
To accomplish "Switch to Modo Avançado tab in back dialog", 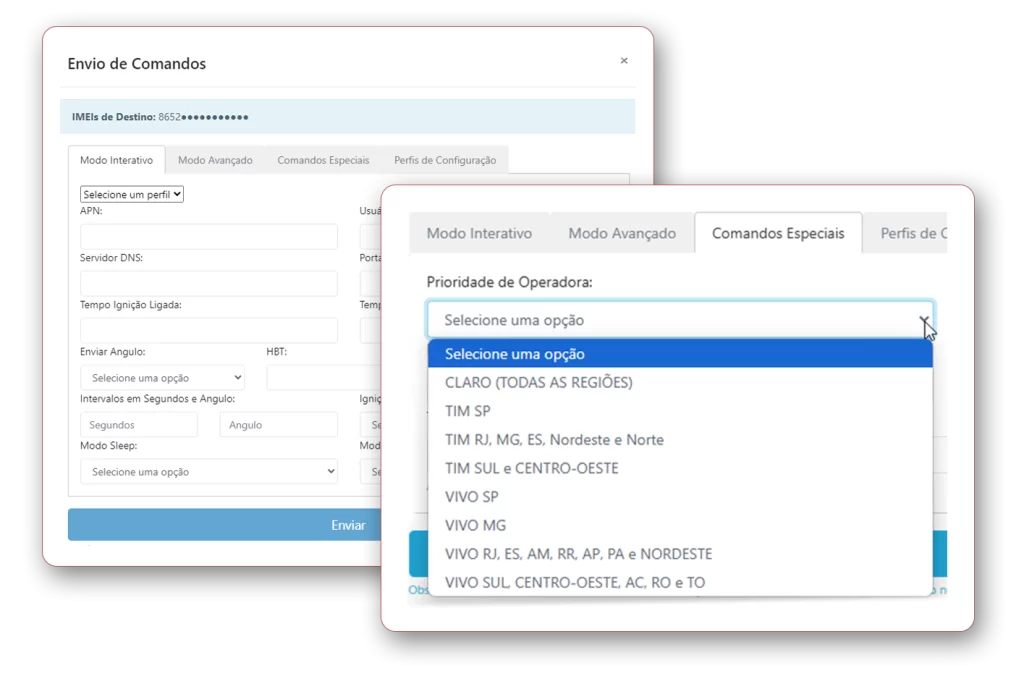I will [215, 160].
